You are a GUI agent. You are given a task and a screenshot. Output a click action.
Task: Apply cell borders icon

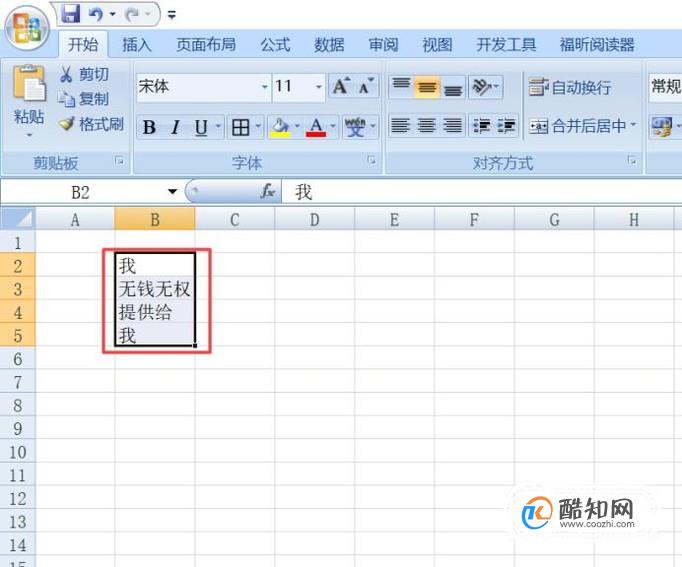(x=241, y=127)
